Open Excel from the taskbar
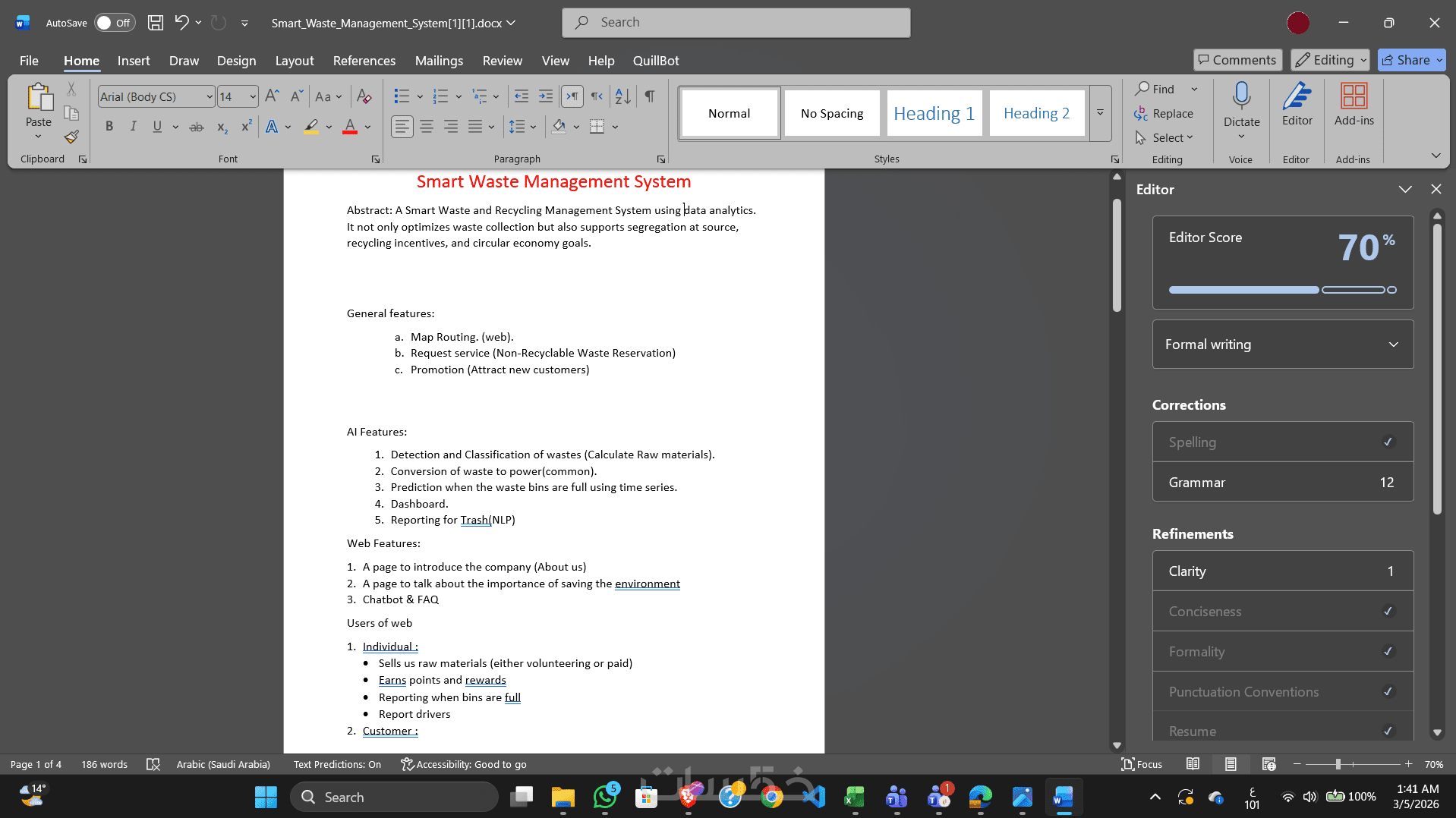Image resolution: width=1456 pixels, height=818 pixels. pyautogui.click(x=855, y=798)
